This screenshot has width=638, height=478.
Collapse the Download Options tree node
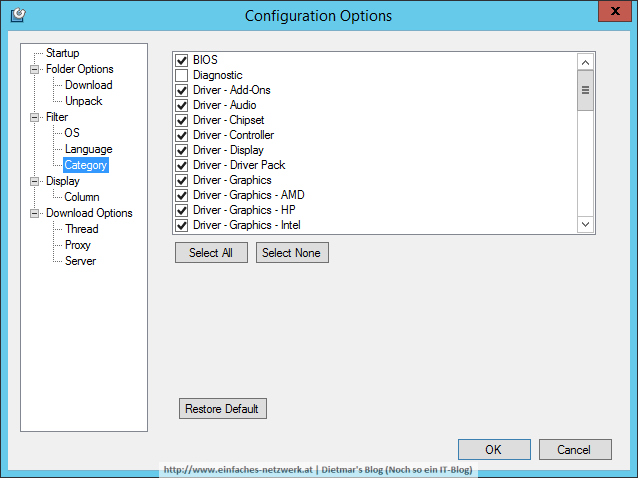pyautogui.click(x=35, y=214)
